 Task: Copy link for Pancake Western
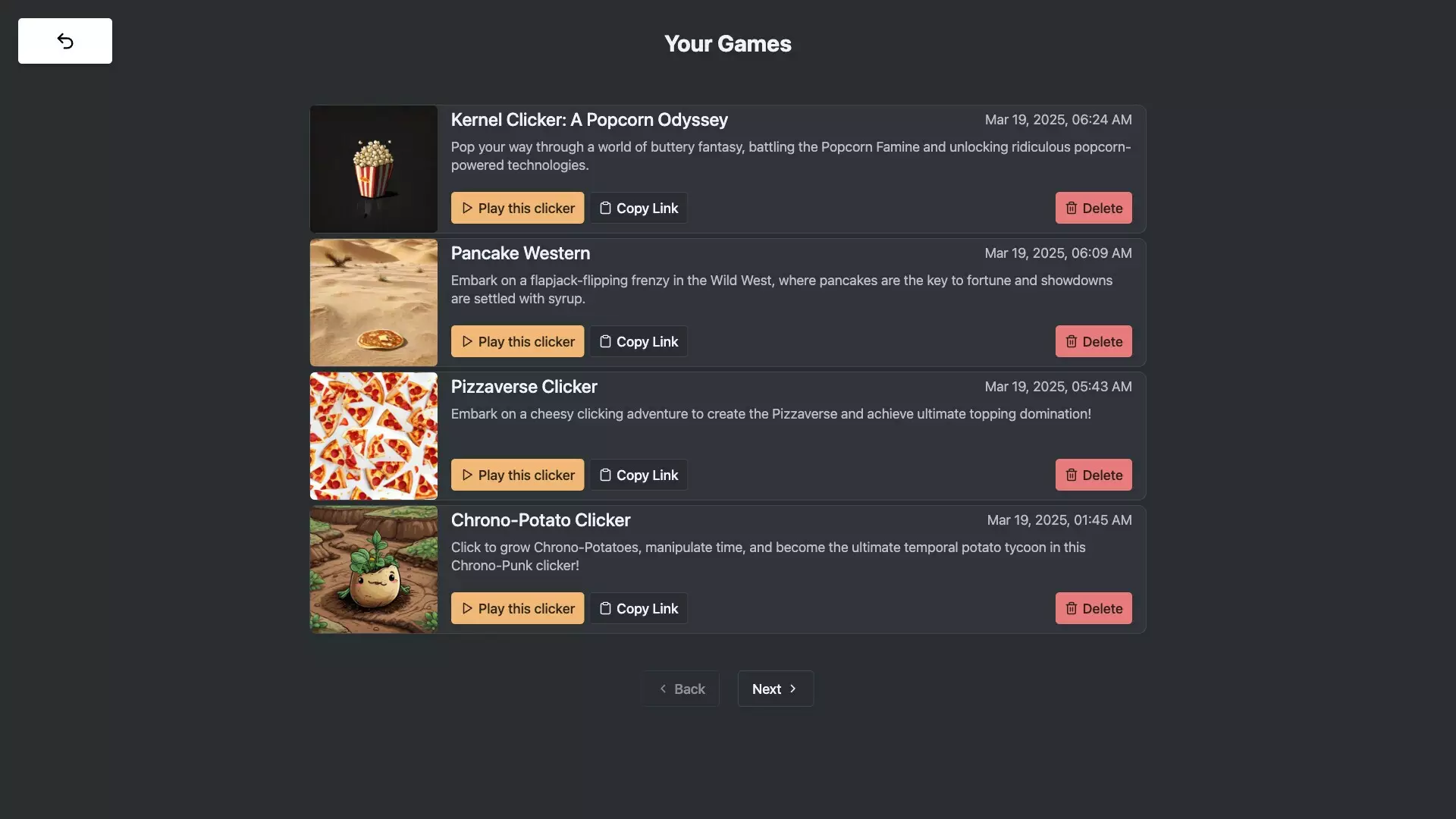point(639,341)
